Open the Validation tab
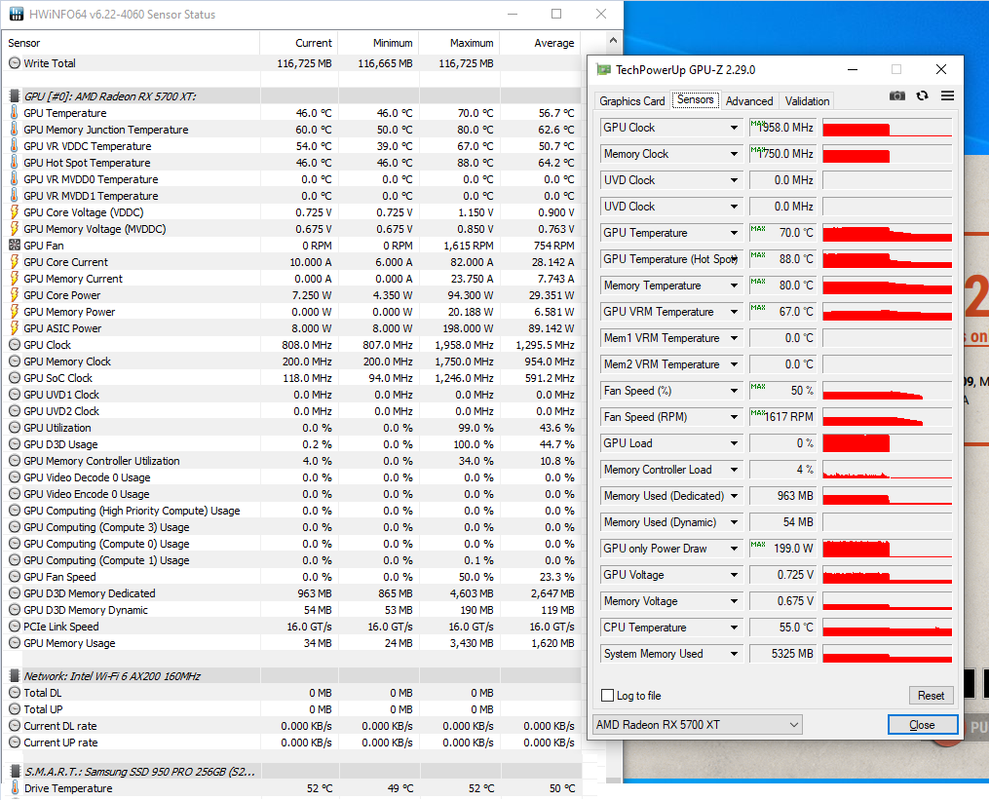 click(807, 101)
